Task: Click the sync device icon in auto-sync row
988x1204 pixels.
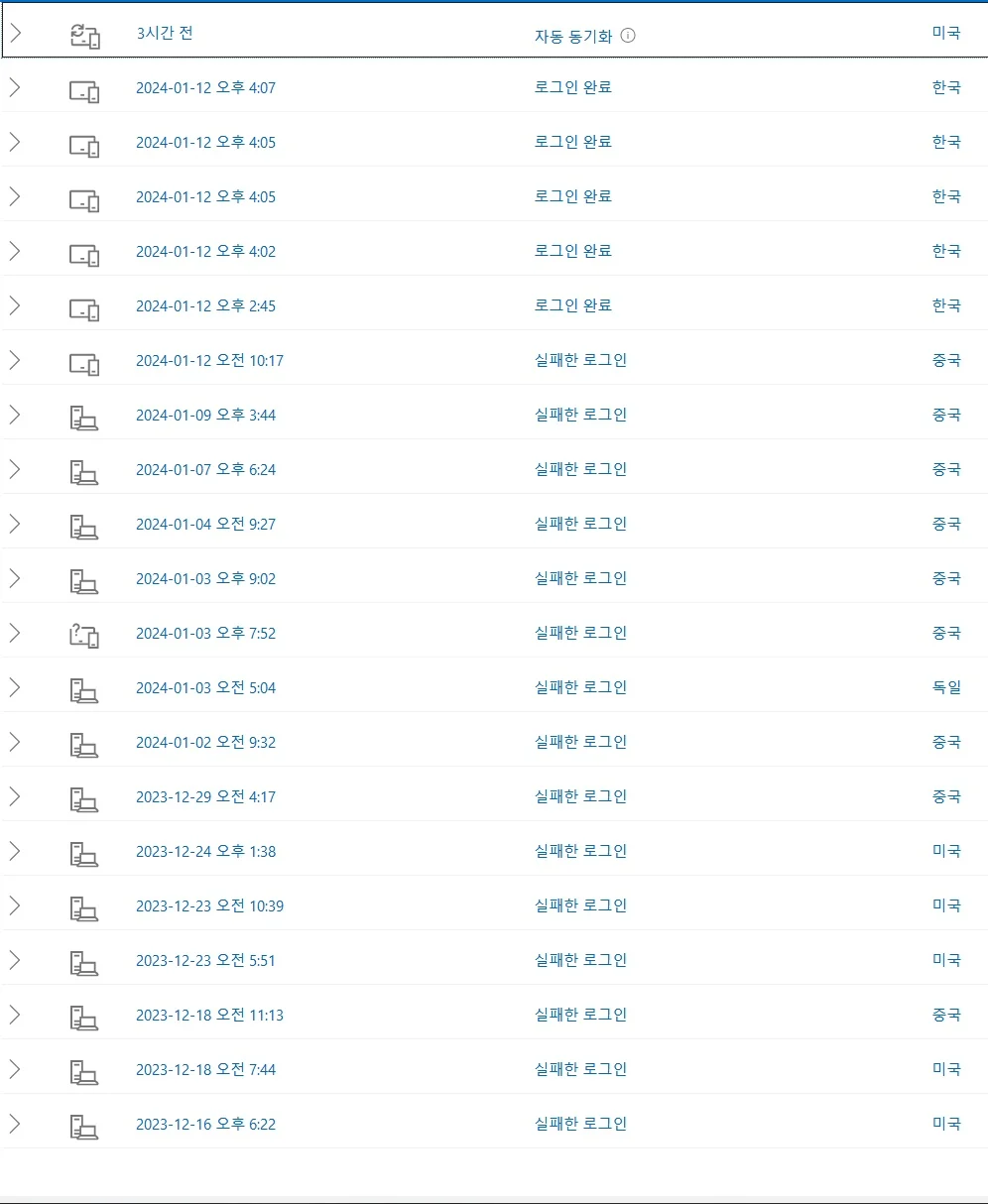Action: click(x=84, y=37)
